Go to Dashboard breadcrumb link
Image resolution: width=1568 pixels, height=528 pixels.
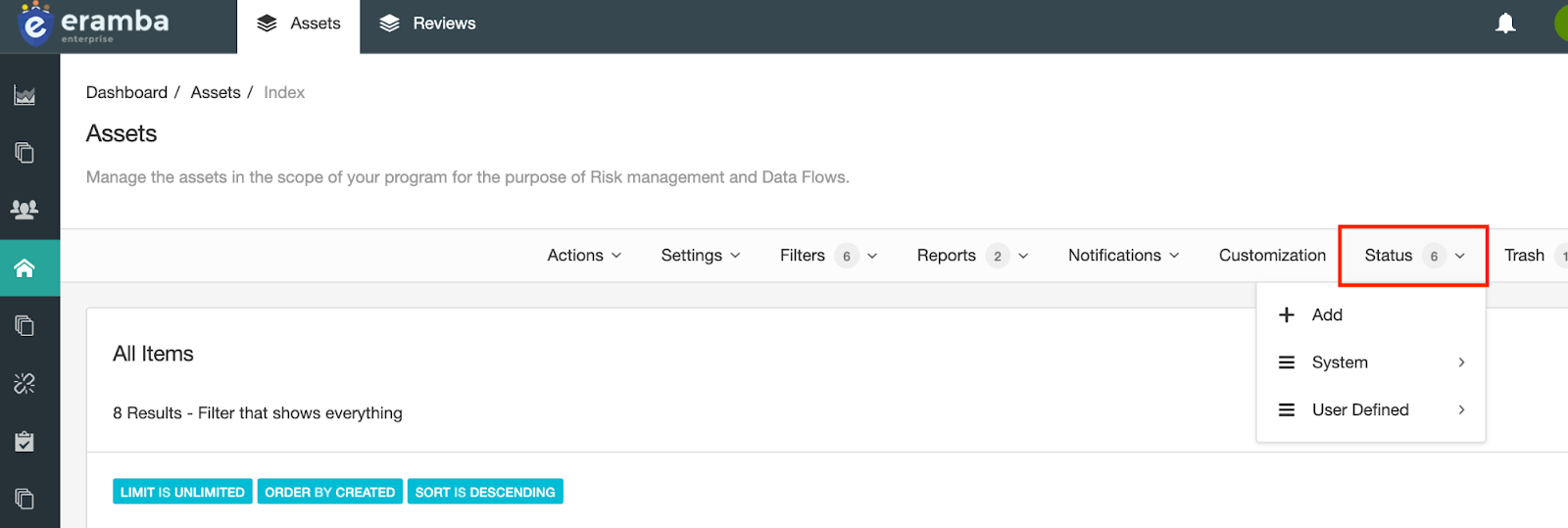point(126,92)
